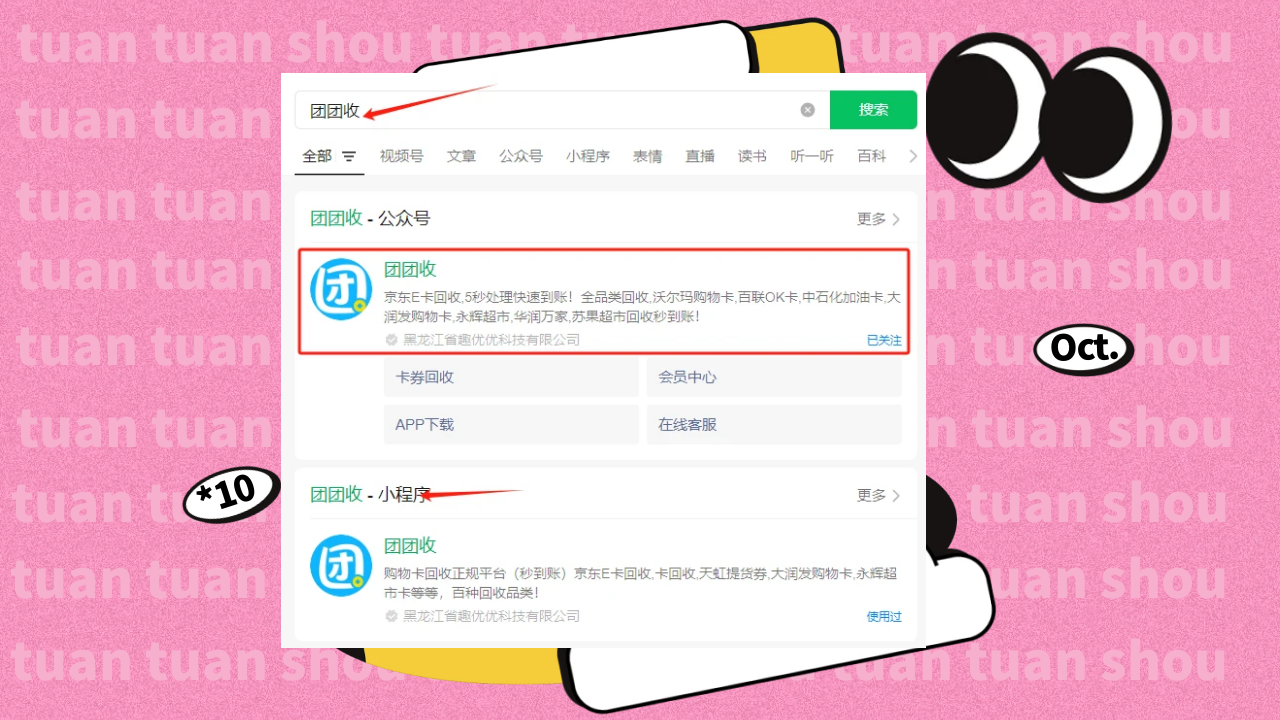Click the verified badge in the 小程序 result
The height and width of the screenshot is (720, 1280).
(x=392, y=616)
